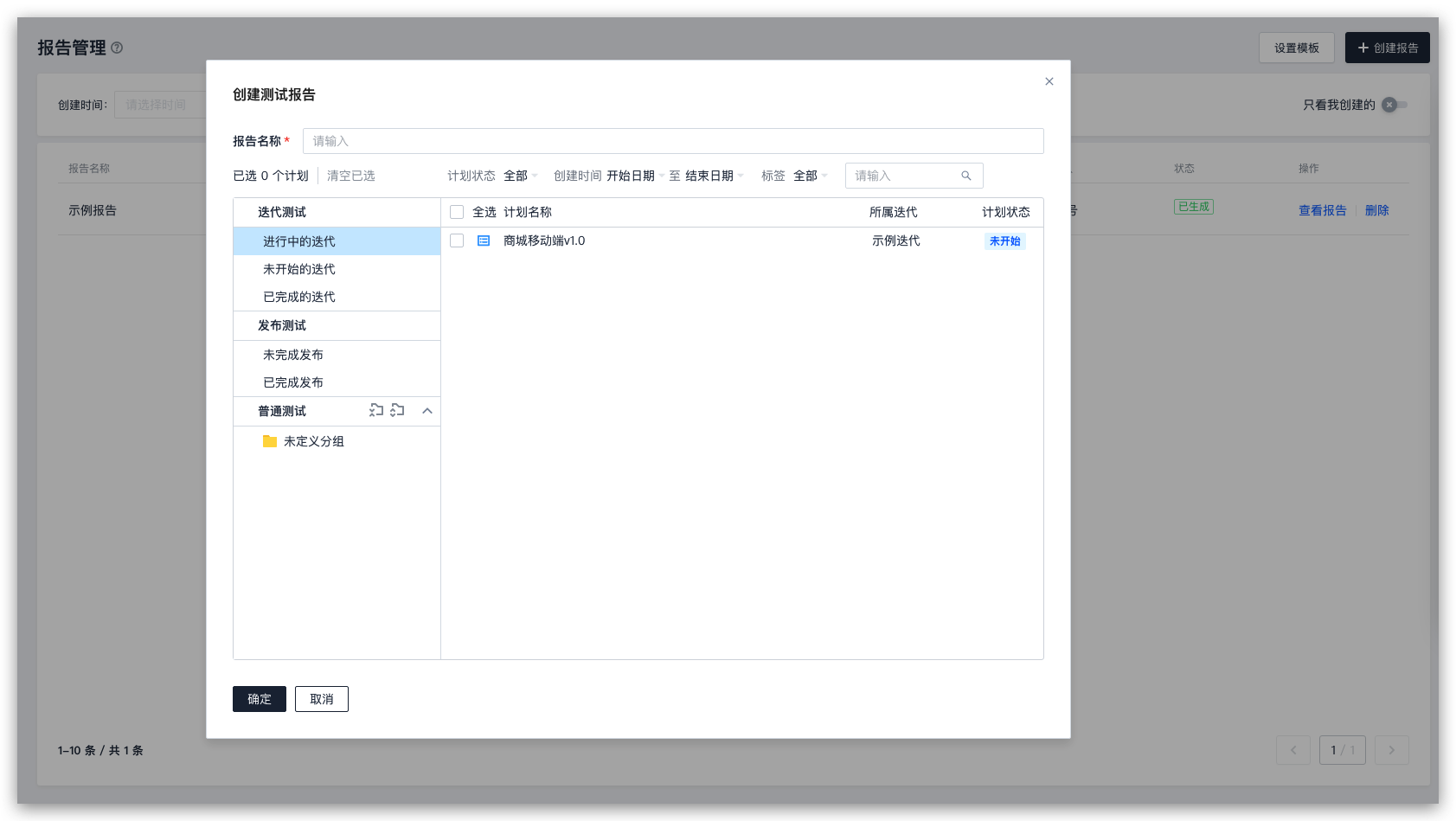The height and width of the screenshot is (821, 1456).
Task: Click the search magnifier icon in plan filter
Action: pyautogui.click(x=966, y=176)
